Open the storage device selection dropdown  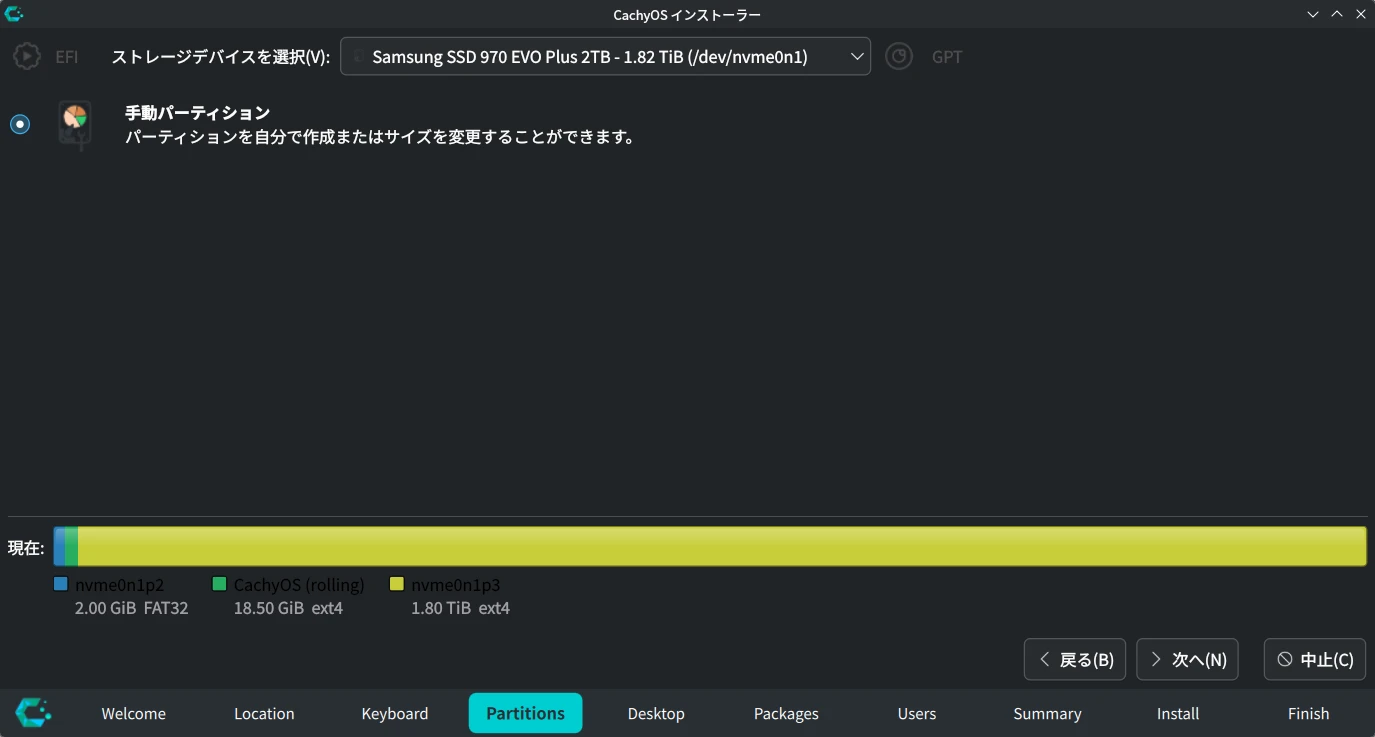[x=604, y=57]
